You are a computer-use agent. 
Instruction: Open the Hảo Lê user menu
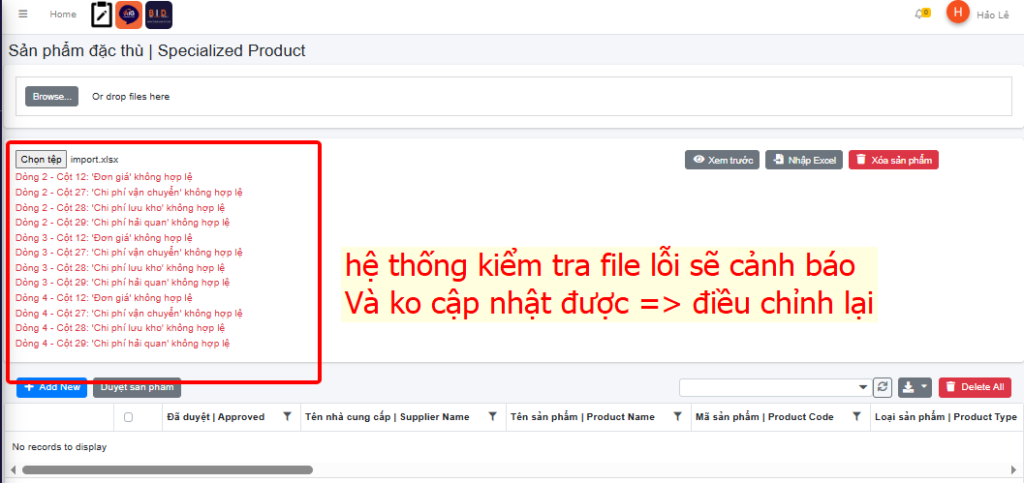click(x=992, y=14)
